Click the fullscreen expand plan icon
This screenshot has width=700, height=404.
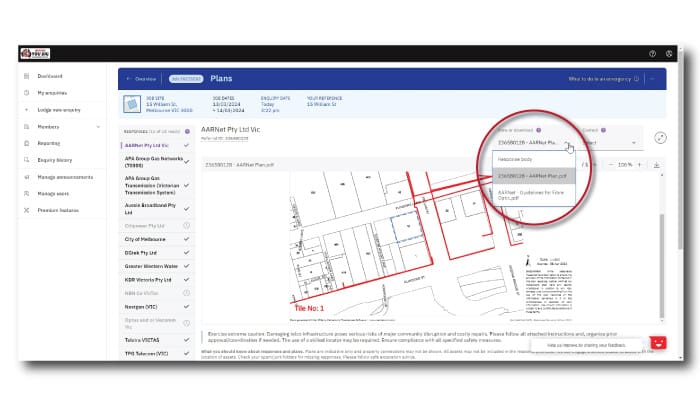tap(661, 139)
